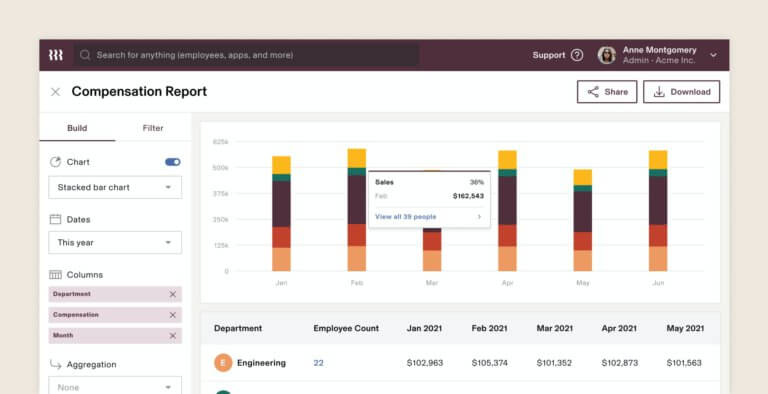Click the Compensation Report title
The width and height of the screenshot is (768, 394).
pos(139,92)
